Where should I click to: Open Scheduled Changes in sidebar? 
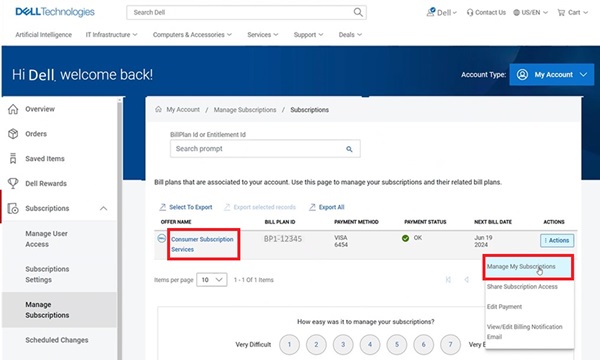(57, 340)
